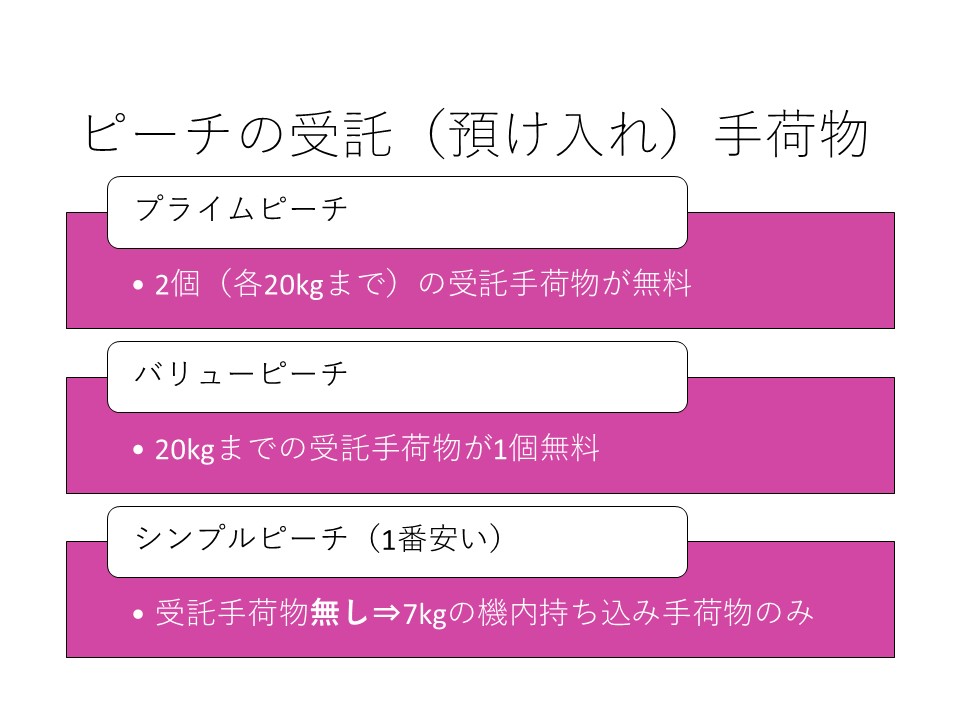Click the word 手荷物 in the title
This screenshot has height=720, width=960.
click(792, 135)
